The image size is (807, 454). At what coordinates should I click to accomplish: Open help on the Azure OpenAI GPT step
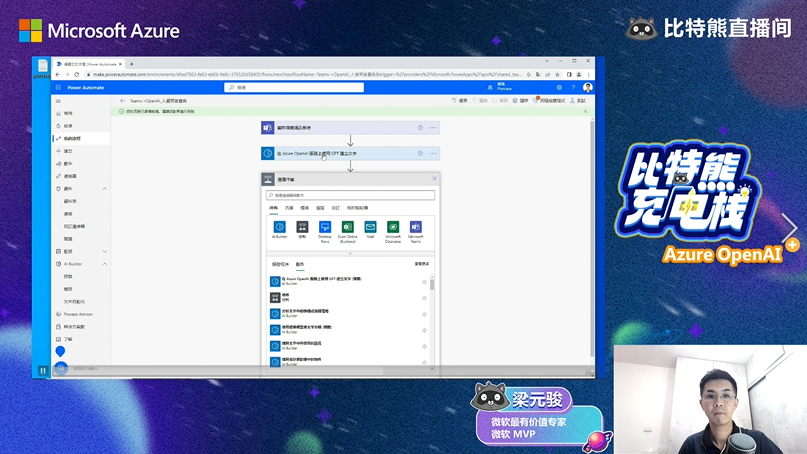click(420, 153)
